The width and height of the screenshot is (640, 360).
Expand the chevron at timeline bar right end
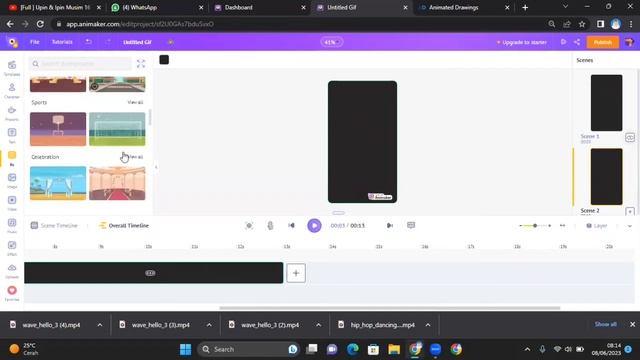pyautogui.click(x=630, y=226)
